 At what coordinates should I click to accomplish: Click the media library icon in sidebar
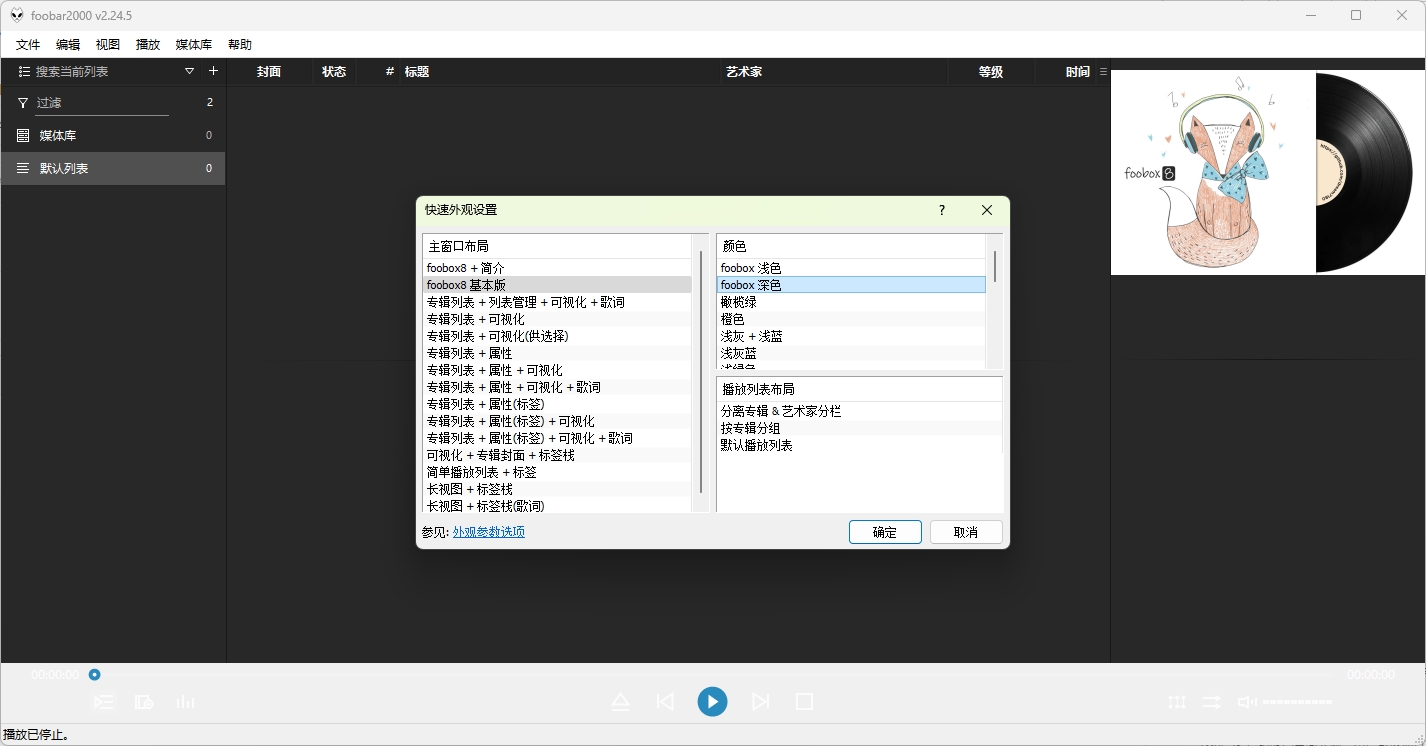tap(23, 135)
